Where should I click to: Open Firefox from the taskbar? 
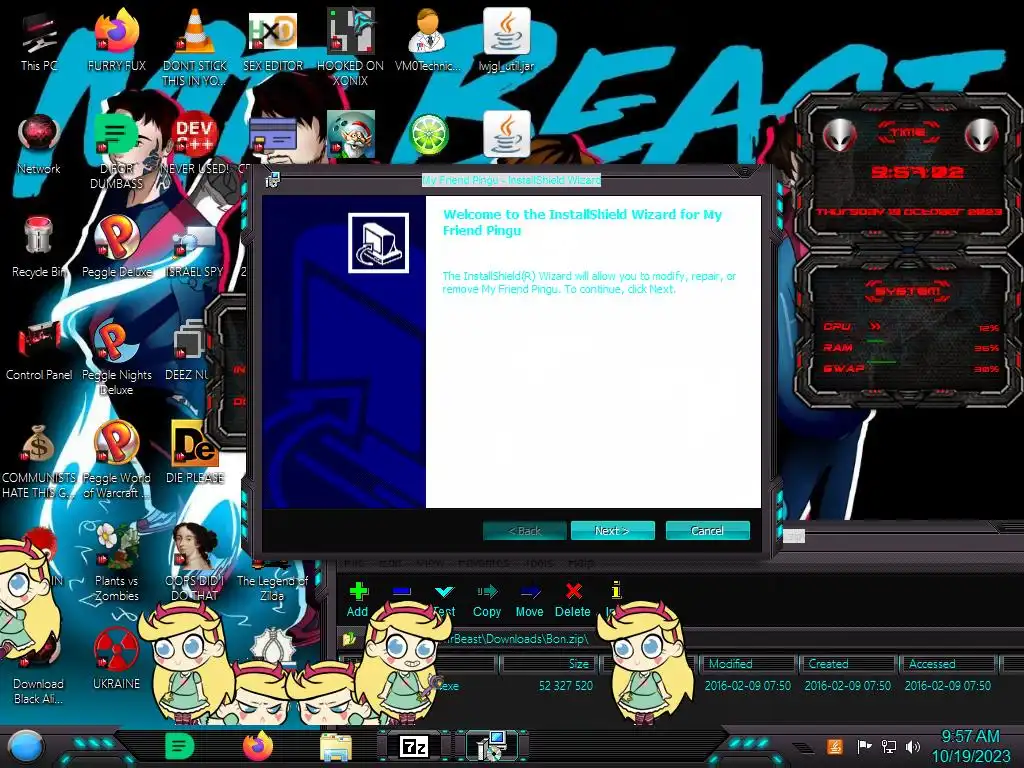(x=258, y=746)
